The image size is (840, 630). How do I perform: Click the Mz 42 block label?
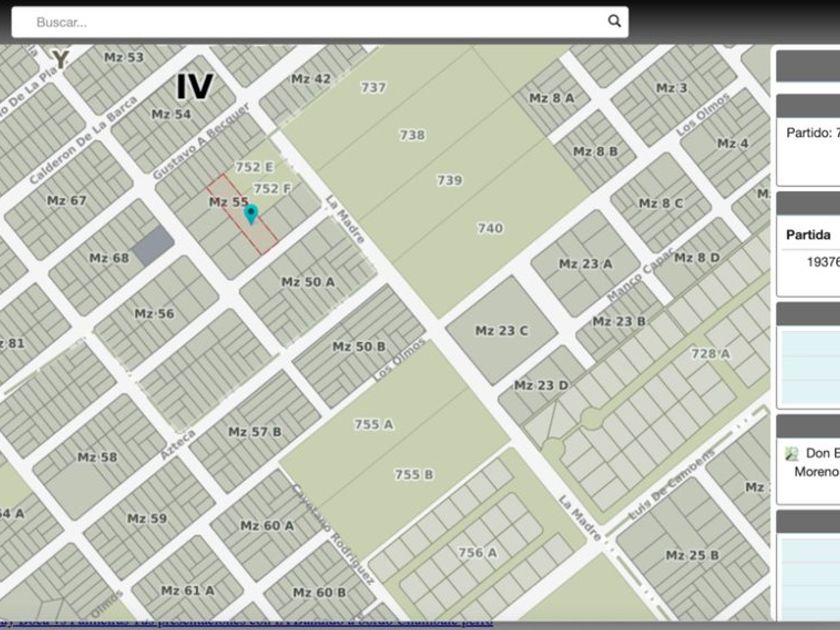pyautogui.click(x=311, y=79)
